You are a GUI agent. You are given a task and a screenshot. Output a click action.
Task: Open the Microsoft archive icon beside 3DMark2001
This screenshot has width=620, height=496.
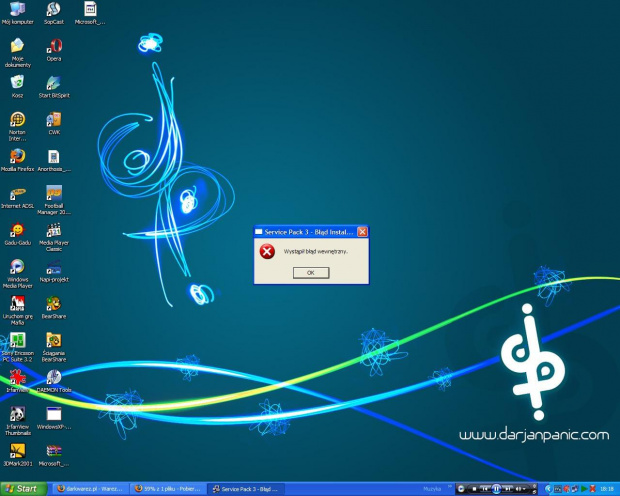coord(54,454)
